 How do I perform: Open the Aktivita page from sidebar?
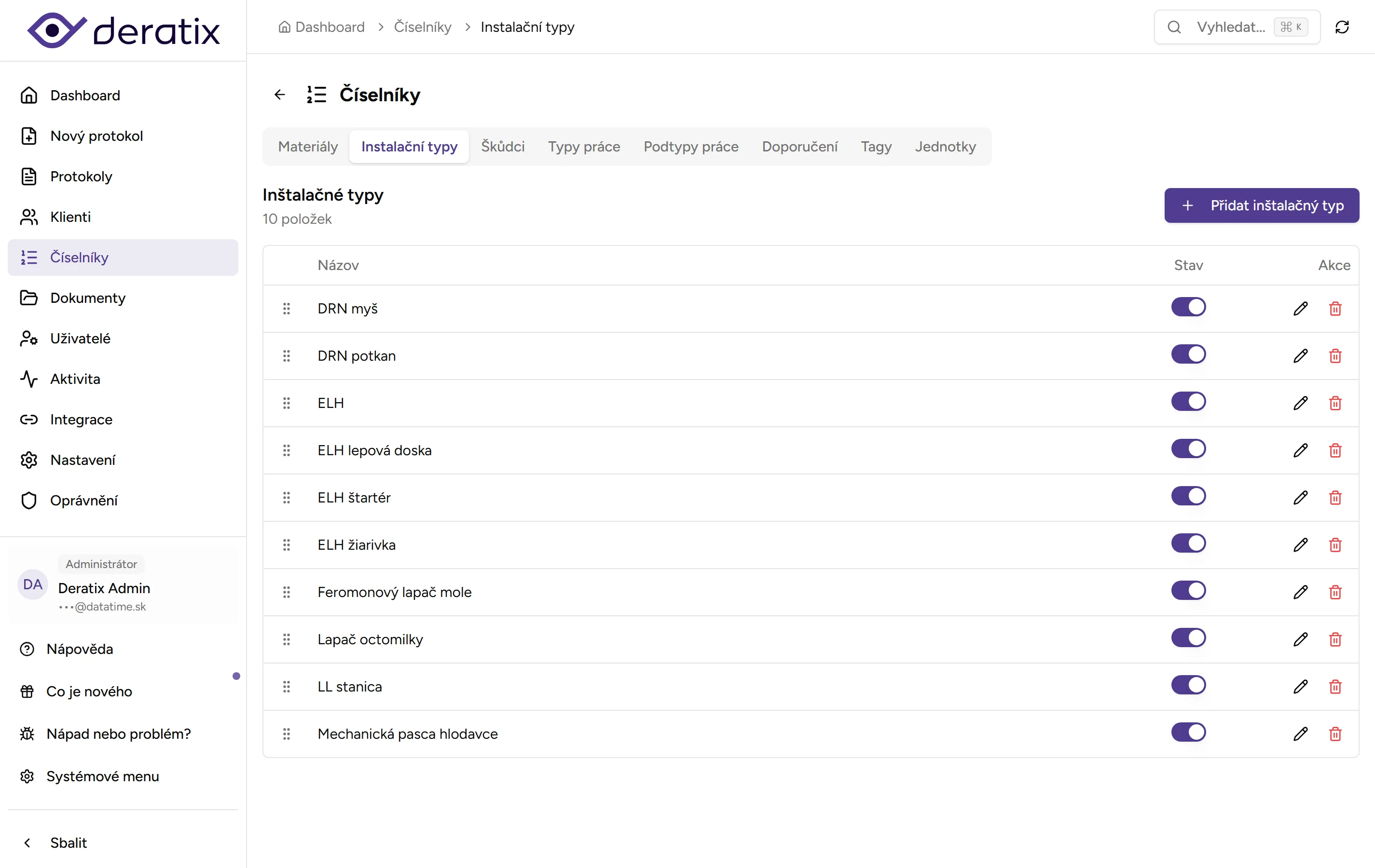tap(75, 379)
